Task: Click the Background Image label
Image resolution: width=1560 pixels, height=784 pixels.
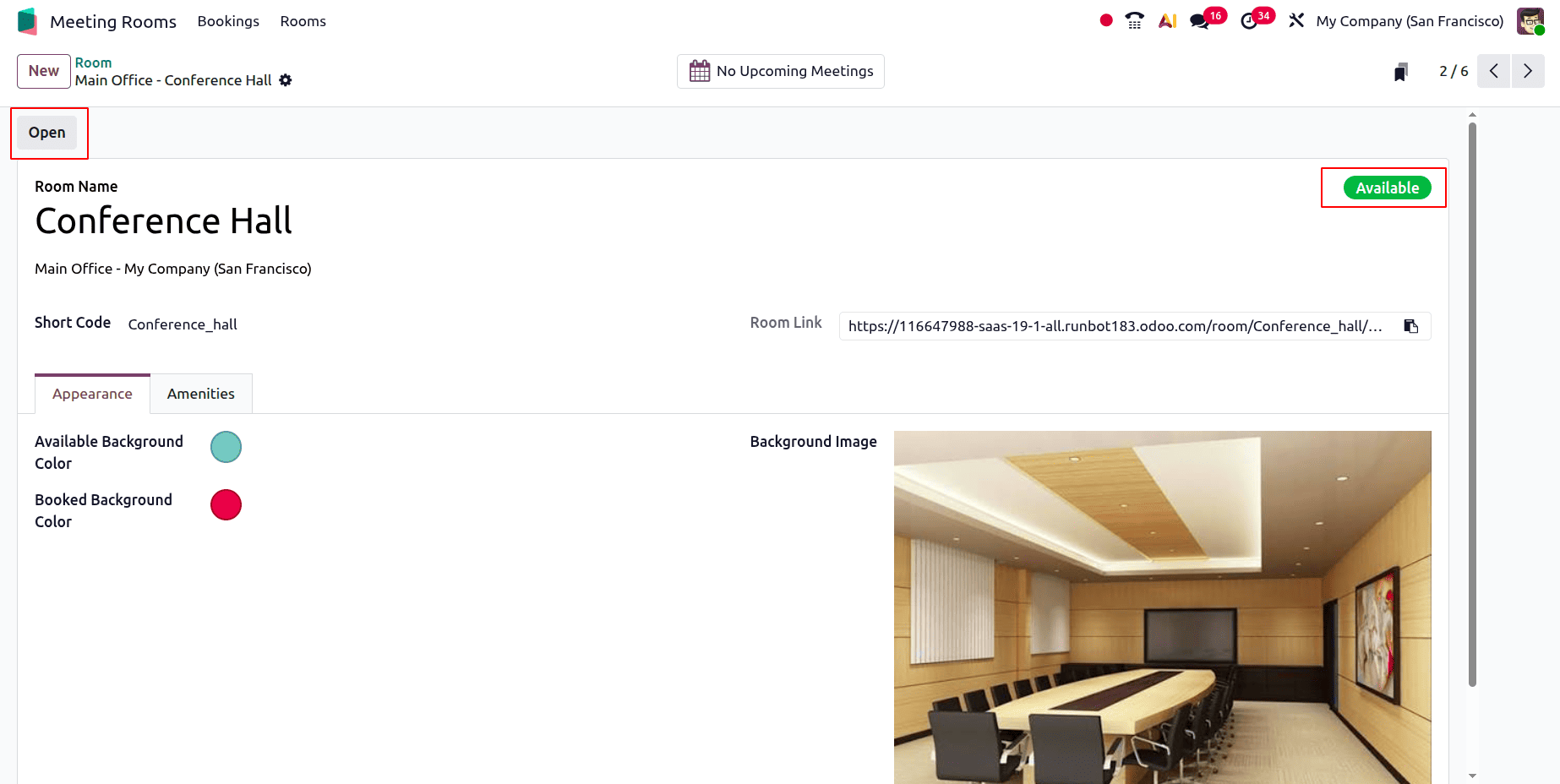Action: [x=813, y=442]
